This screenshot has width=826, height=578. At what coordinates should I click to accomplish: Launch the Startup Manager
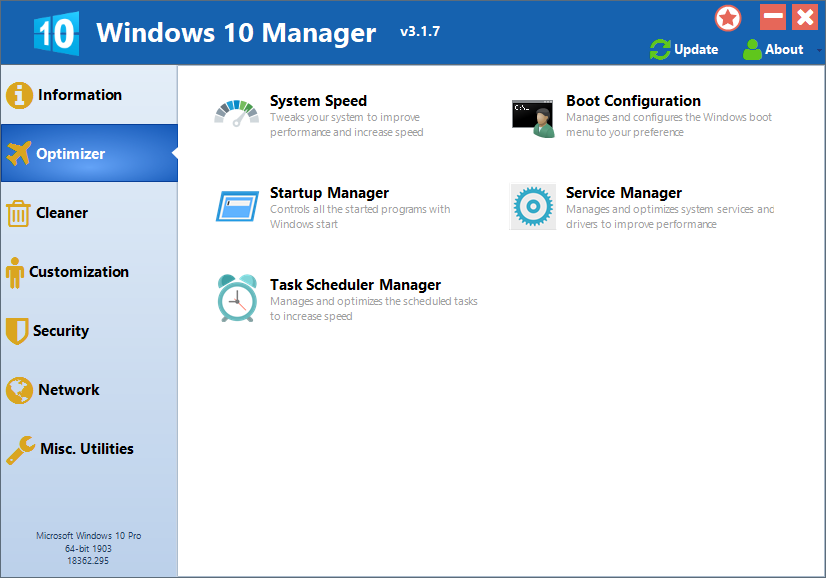click(x=329, y=193)
